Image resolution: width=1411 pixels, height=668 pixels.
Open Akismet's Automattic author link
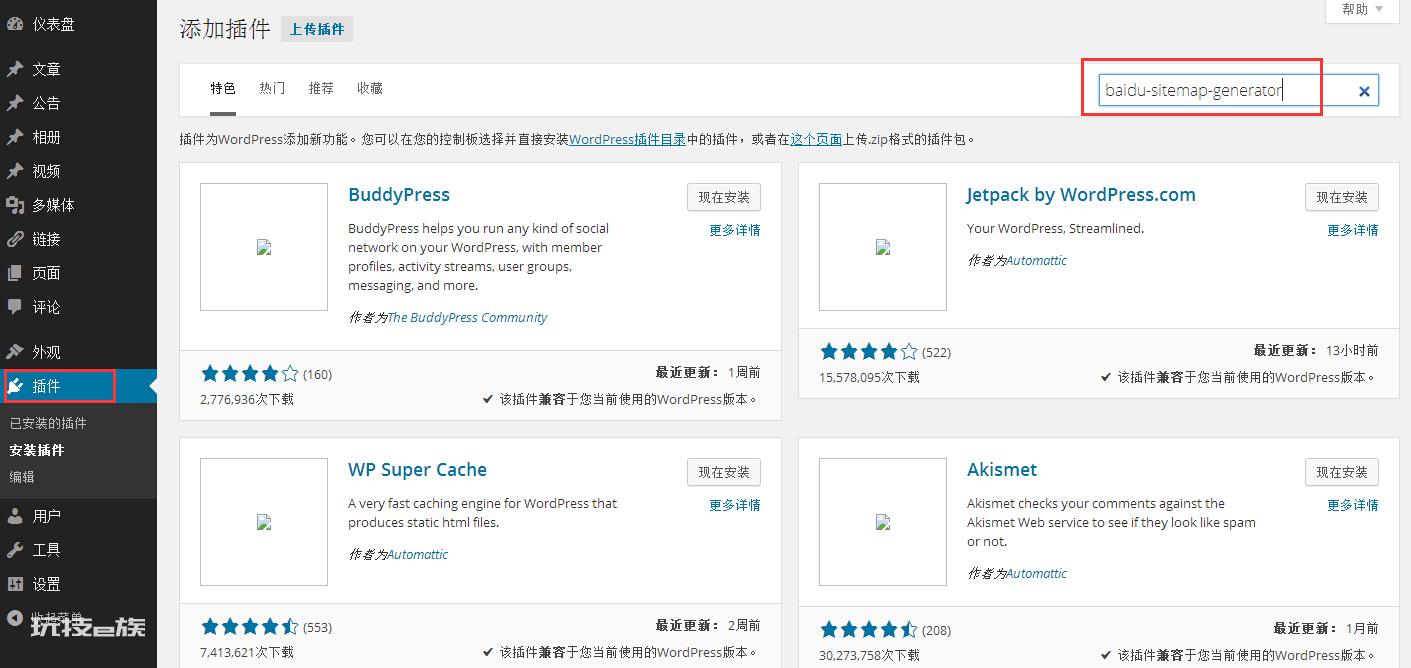(x=1036, y=573)
